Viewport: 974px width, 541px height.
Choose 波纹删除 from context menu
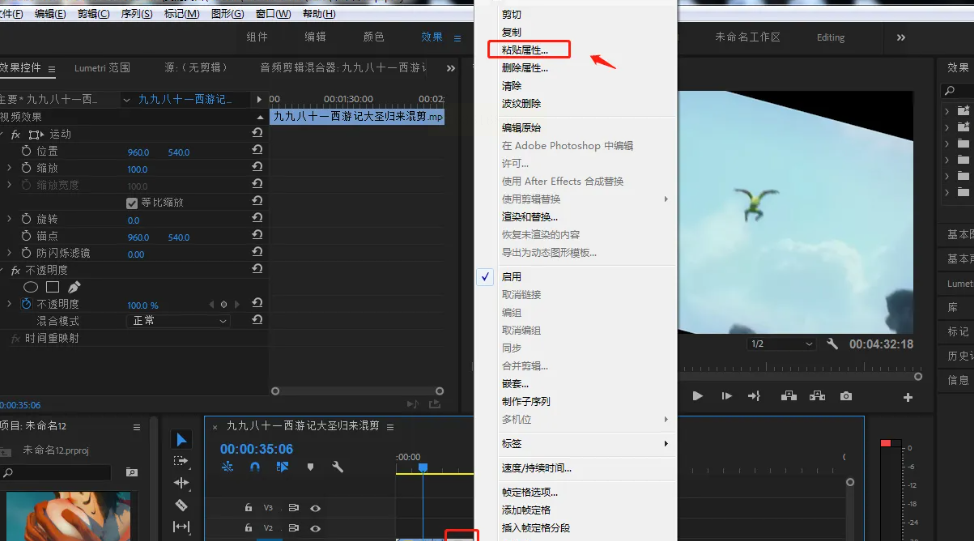click(521, 104)
